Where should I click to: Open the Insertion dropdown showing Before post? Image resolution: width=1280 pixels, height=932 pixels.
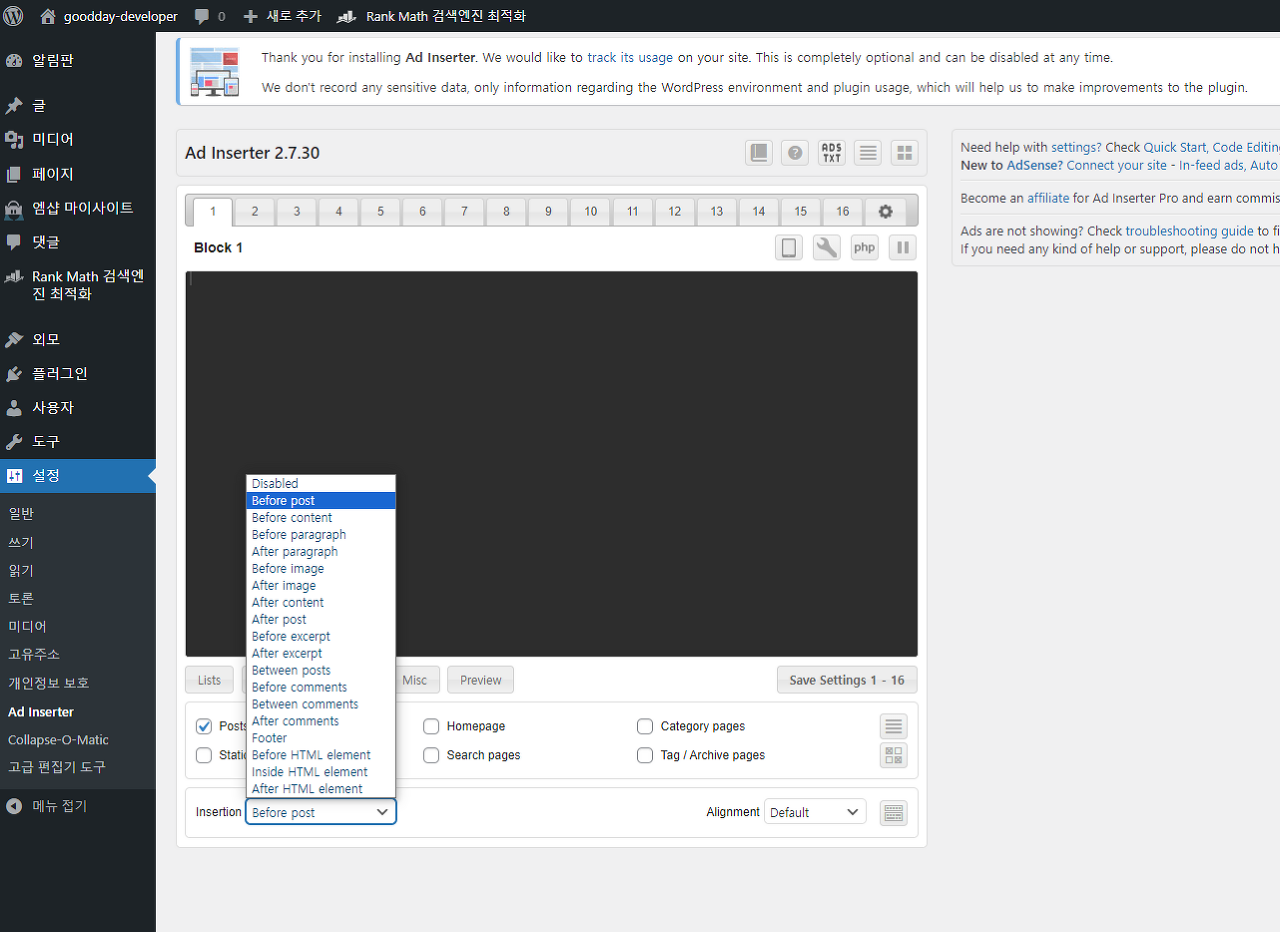pyautogui.click(x=321, y=812)
